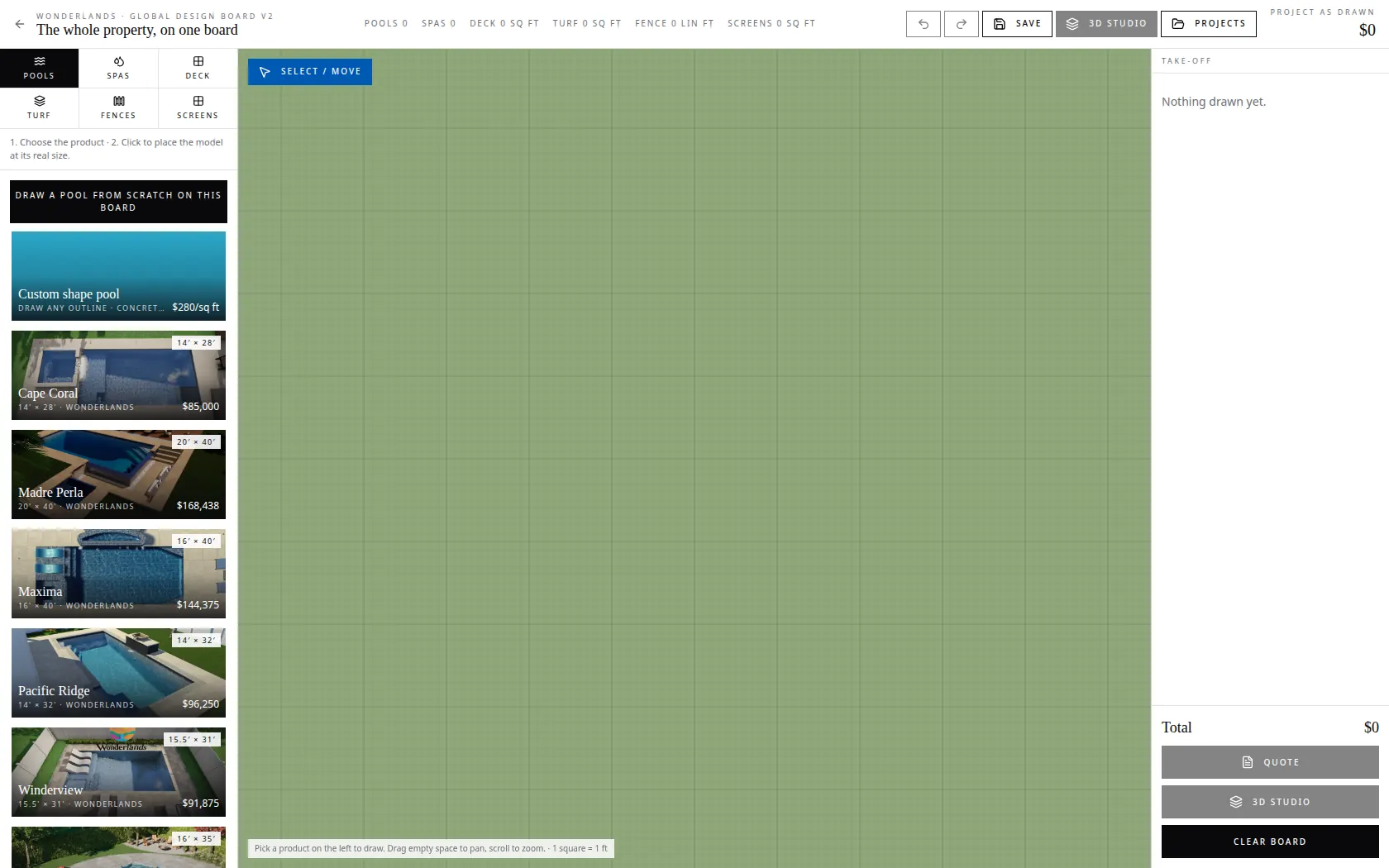Draw a pool from scratch on this board
Viewport: 1389px width, 868px height.
click(118, 202)
